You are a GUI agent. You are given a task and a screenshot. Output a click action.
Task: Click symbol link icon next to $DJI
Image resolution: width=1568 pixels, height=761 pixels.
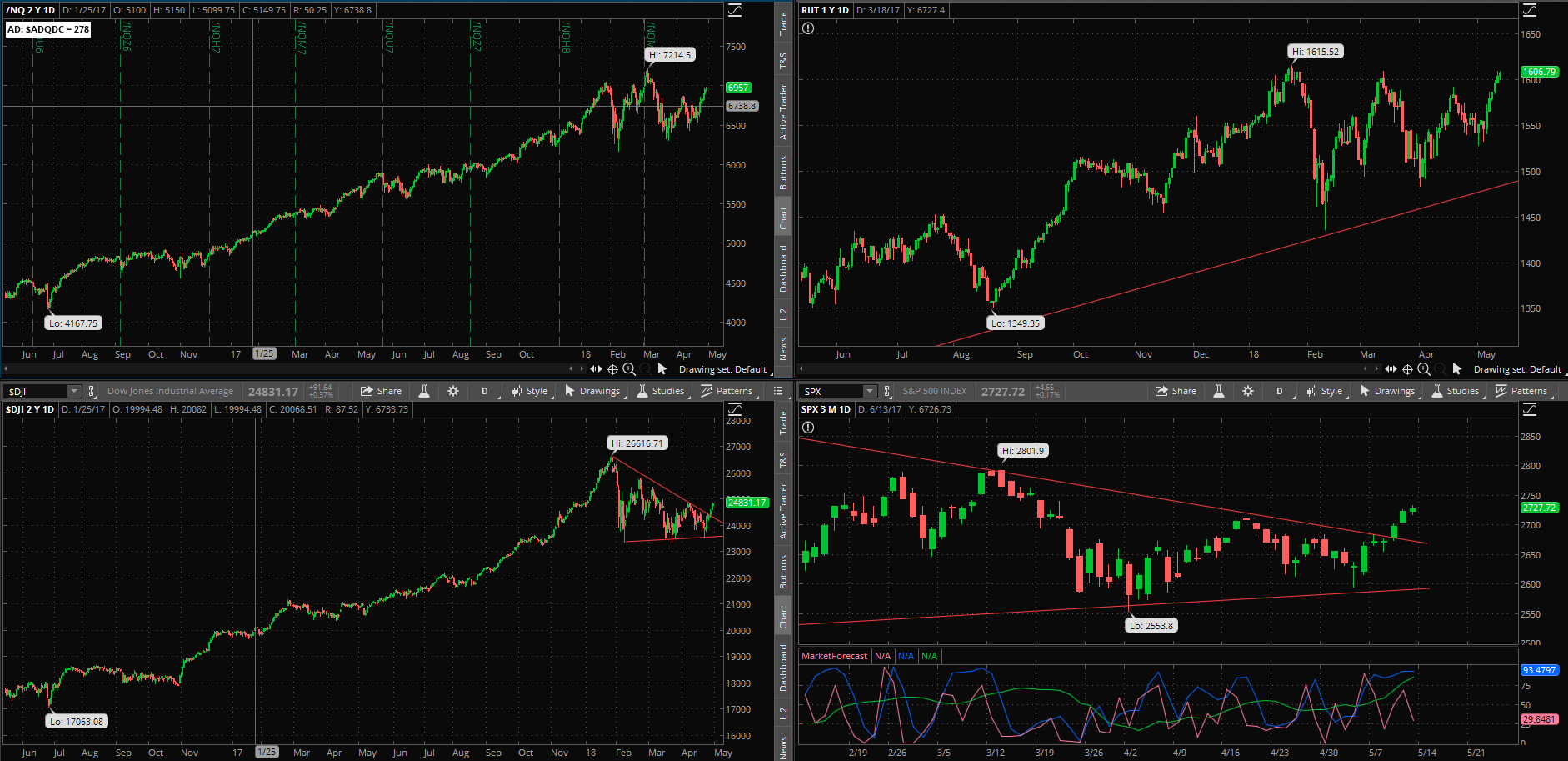click(x=92, y=391)
